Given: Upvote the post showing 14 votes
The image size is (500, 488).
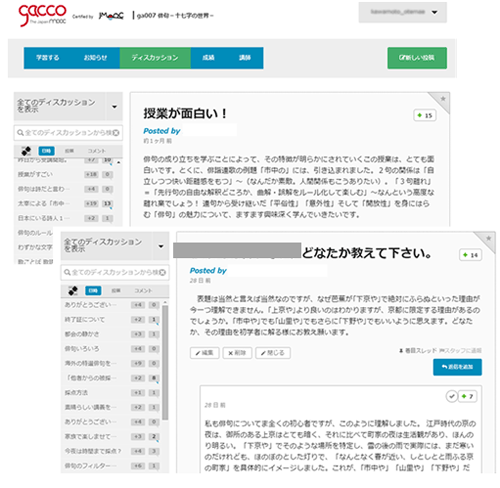Looking at the screenshot, I should pyautogui.click(x=470, y=255).
